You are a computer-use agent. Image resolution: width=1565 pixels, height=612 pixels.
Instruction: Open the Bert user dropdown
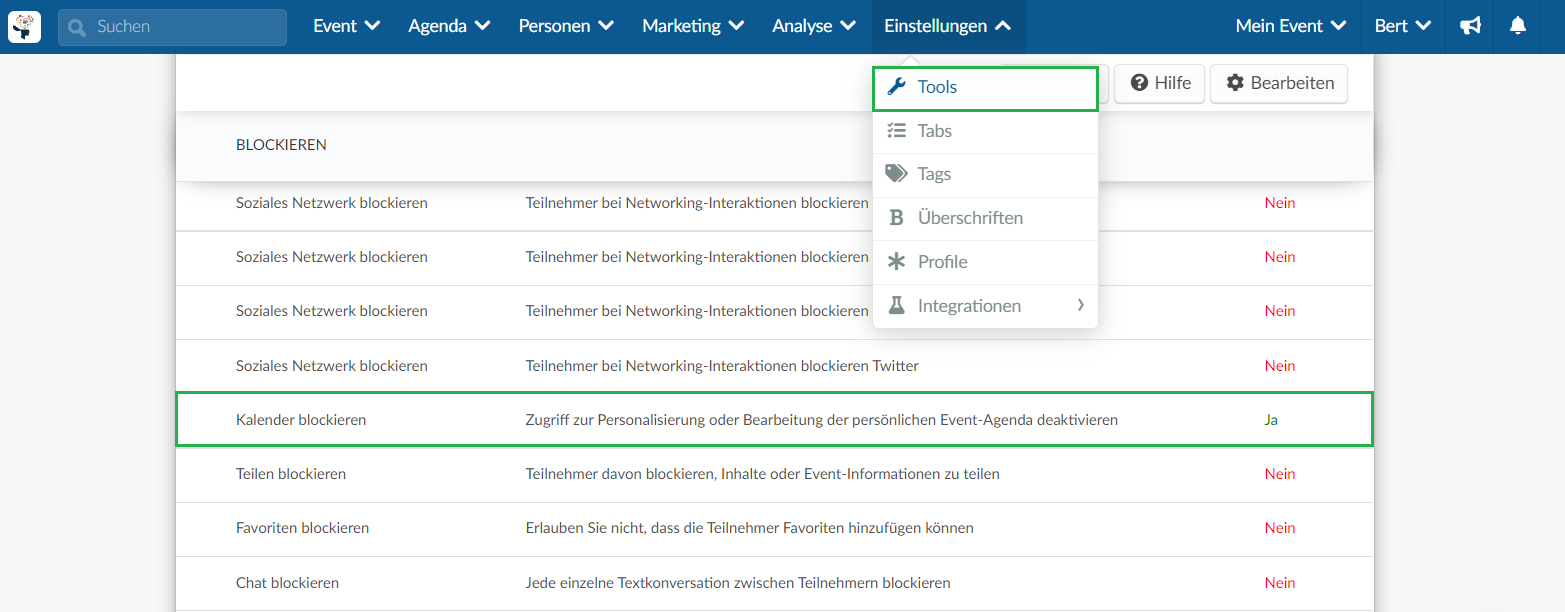1403,27
